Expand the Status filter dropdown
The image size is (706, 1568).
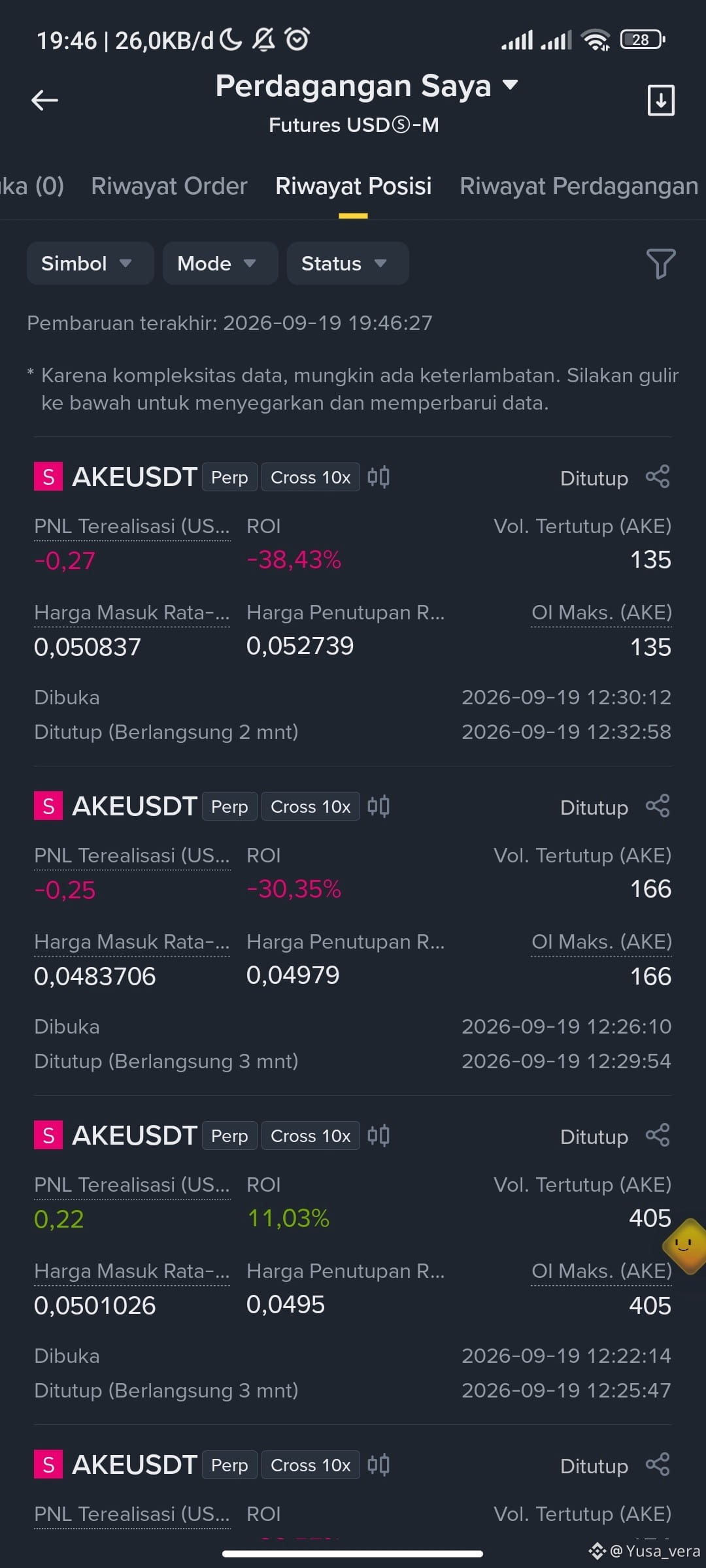[348, 263]
